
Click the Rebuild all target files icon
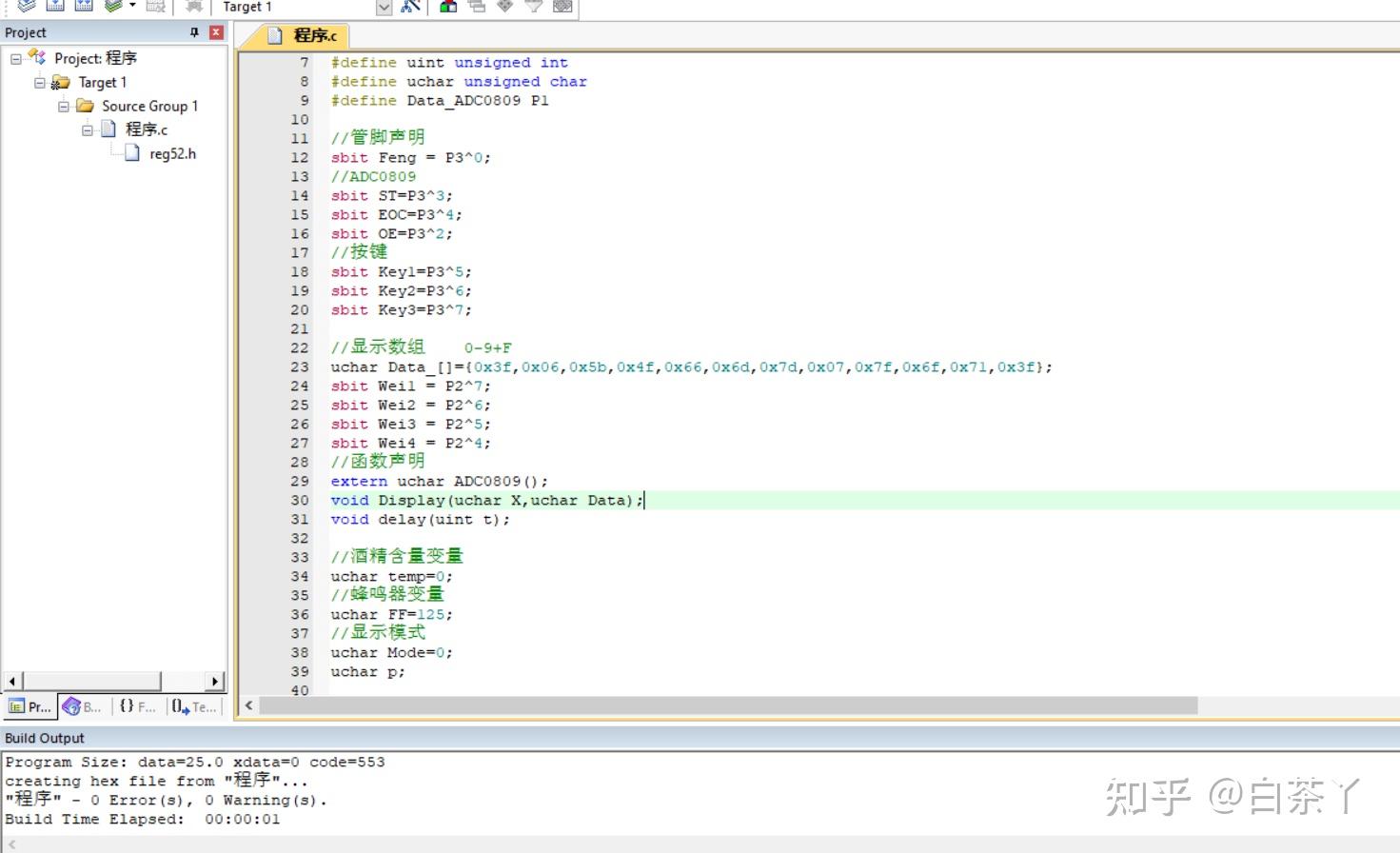coord(84,5)
